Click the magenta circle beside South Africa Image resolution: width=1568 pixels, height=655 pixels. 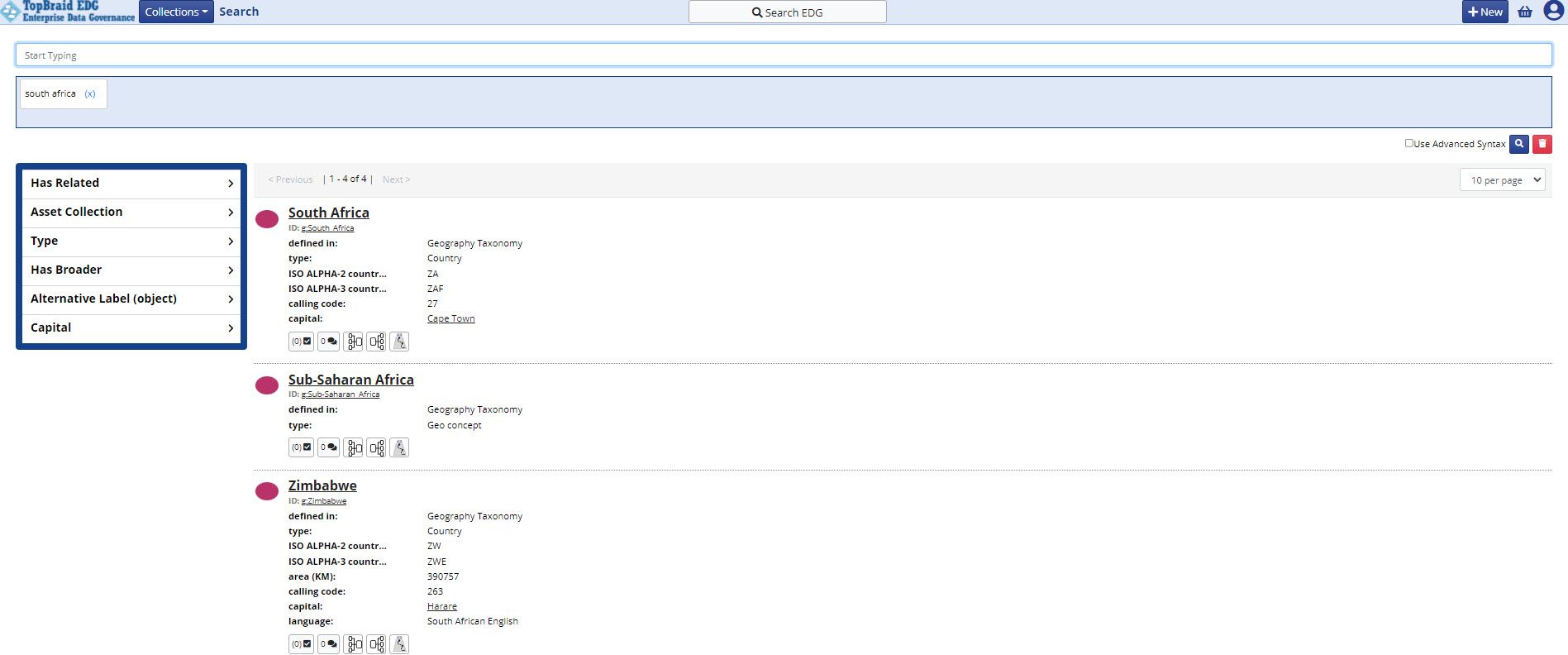267,219
